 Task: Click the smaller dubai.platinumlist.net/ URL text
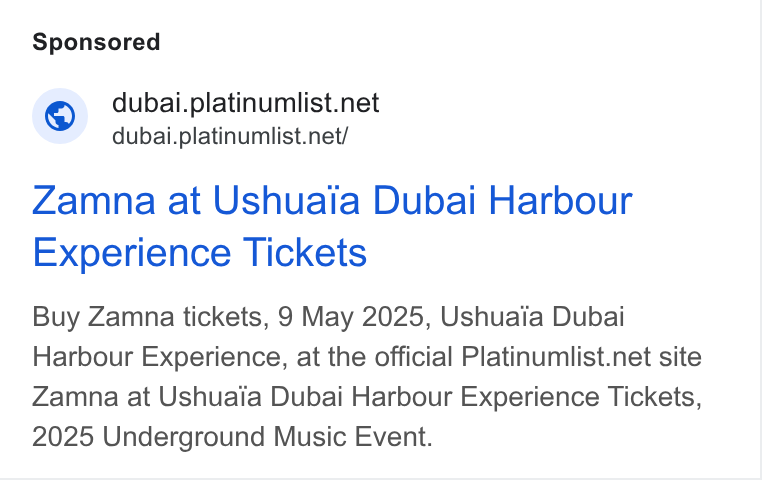pos(230,136)
